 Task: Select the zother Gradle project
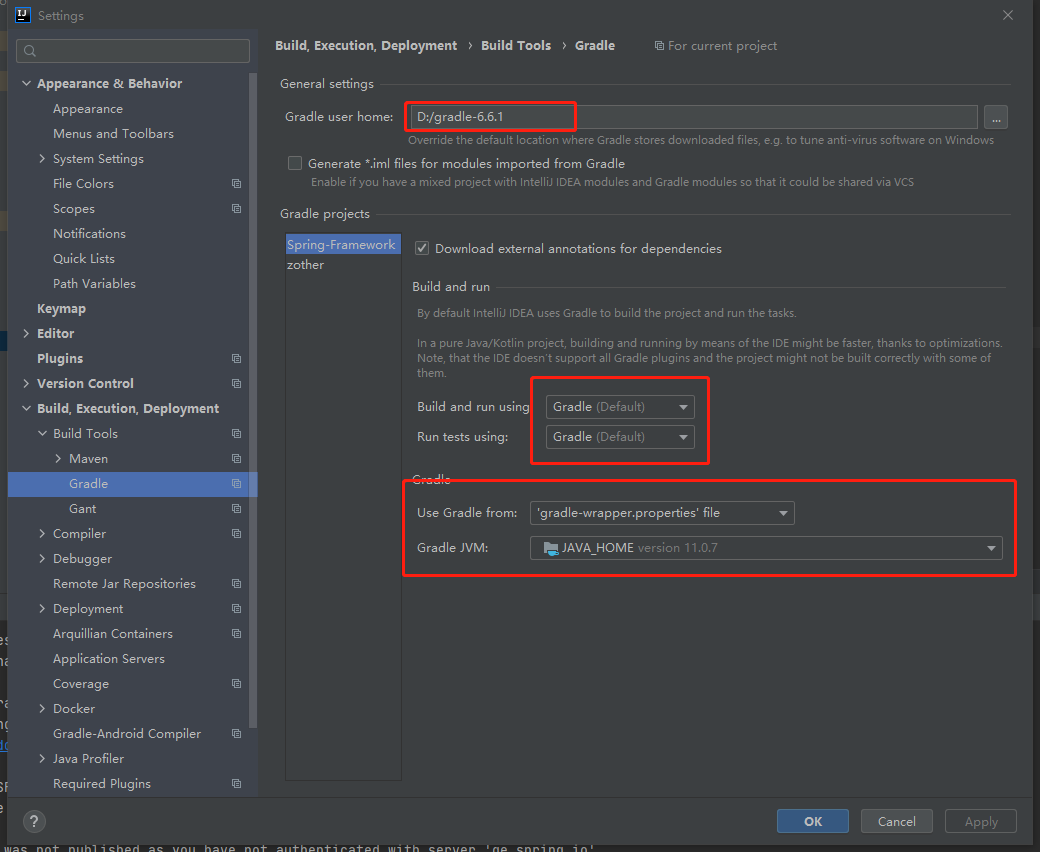click(343, 265)
